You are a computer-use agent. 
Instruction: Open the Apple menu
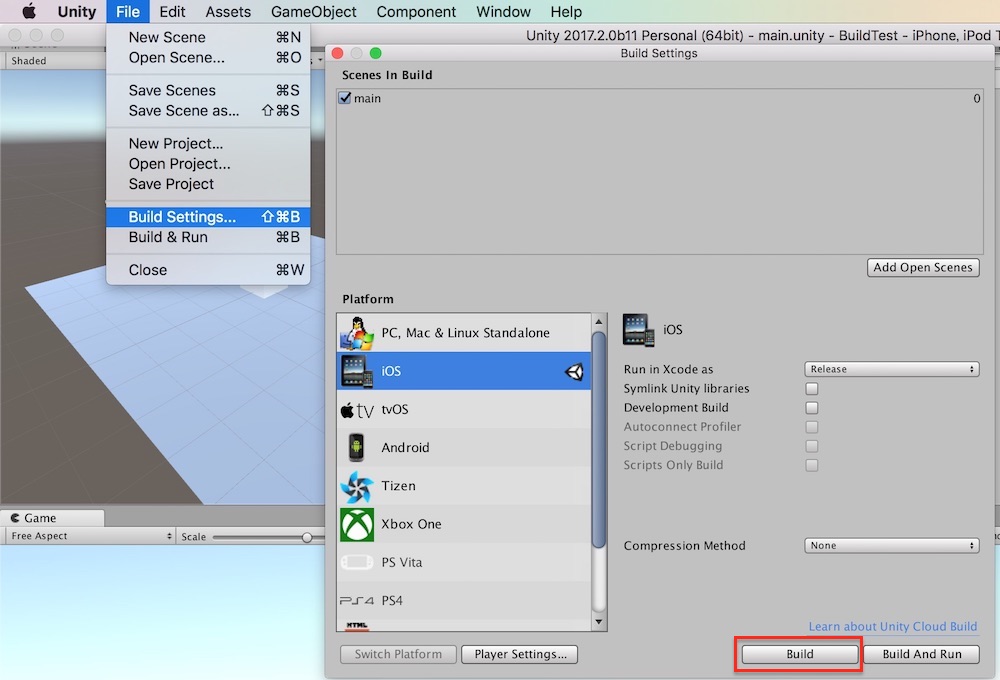click(29, 11)
